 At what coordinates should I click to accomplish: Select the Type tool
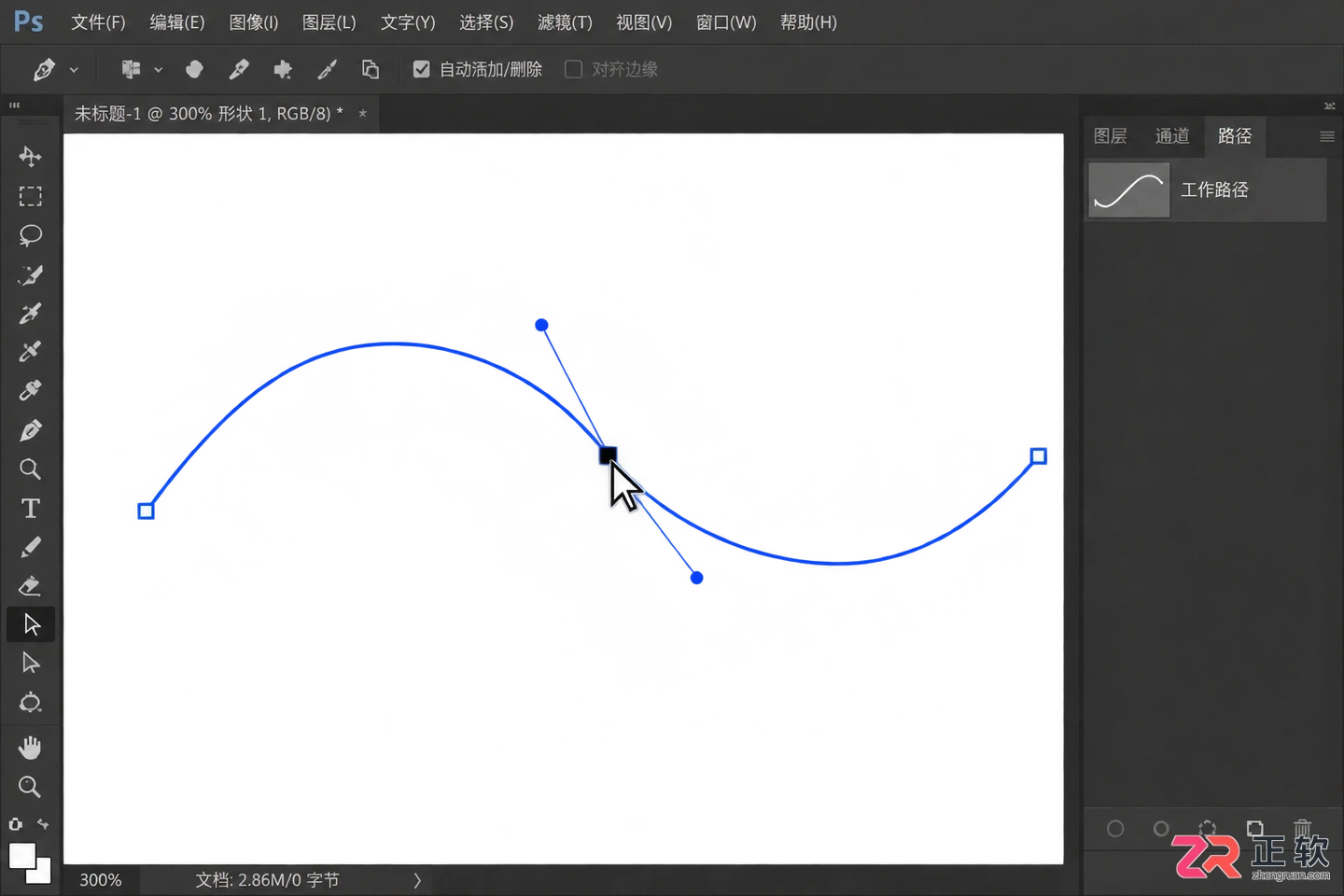pyautogui.click(x=30, y=508)
